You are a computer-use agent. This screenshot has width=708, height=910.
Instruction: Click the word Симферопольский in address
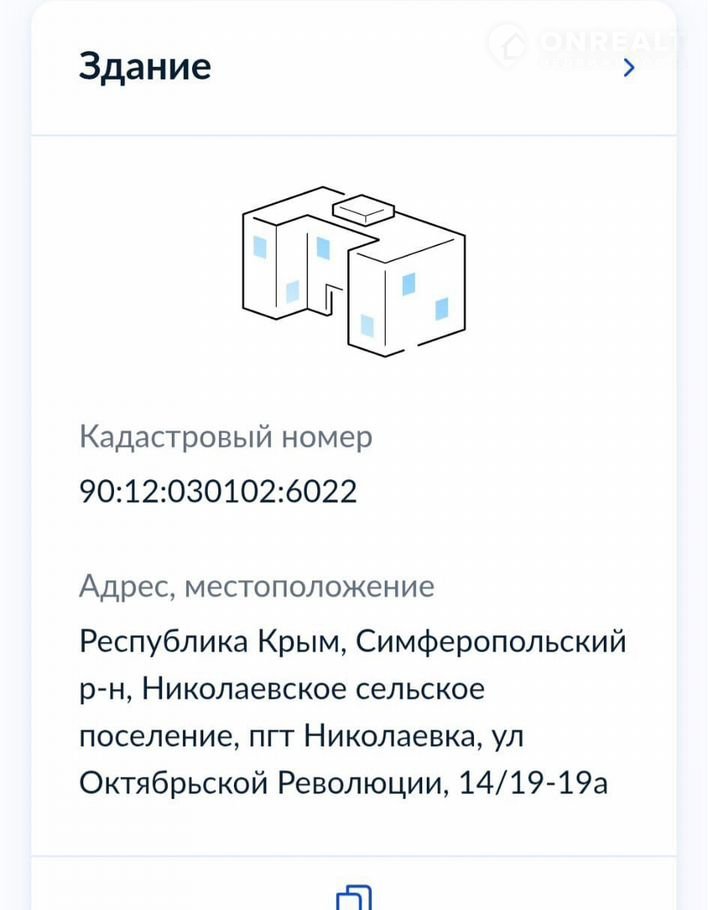[491, 640]
